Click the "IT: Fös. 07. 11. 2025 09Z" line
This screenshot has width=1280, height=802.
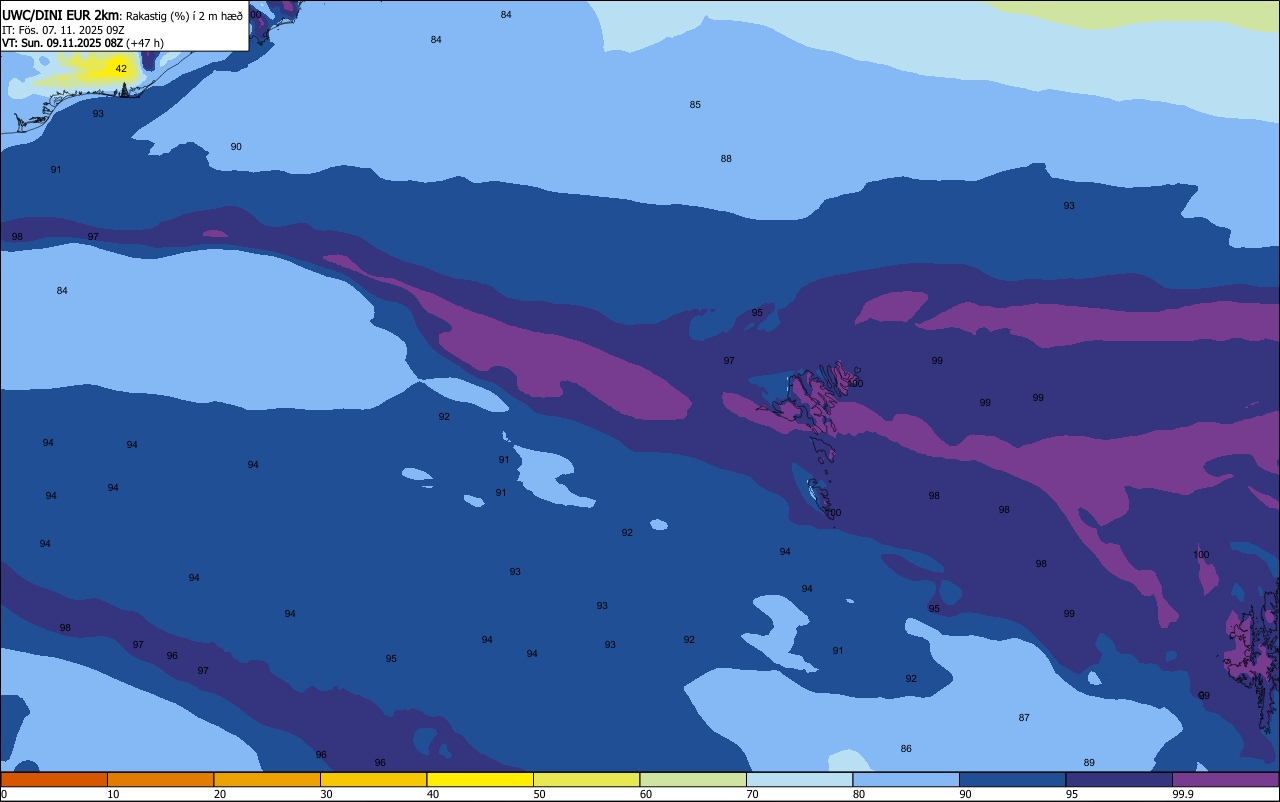63,30
